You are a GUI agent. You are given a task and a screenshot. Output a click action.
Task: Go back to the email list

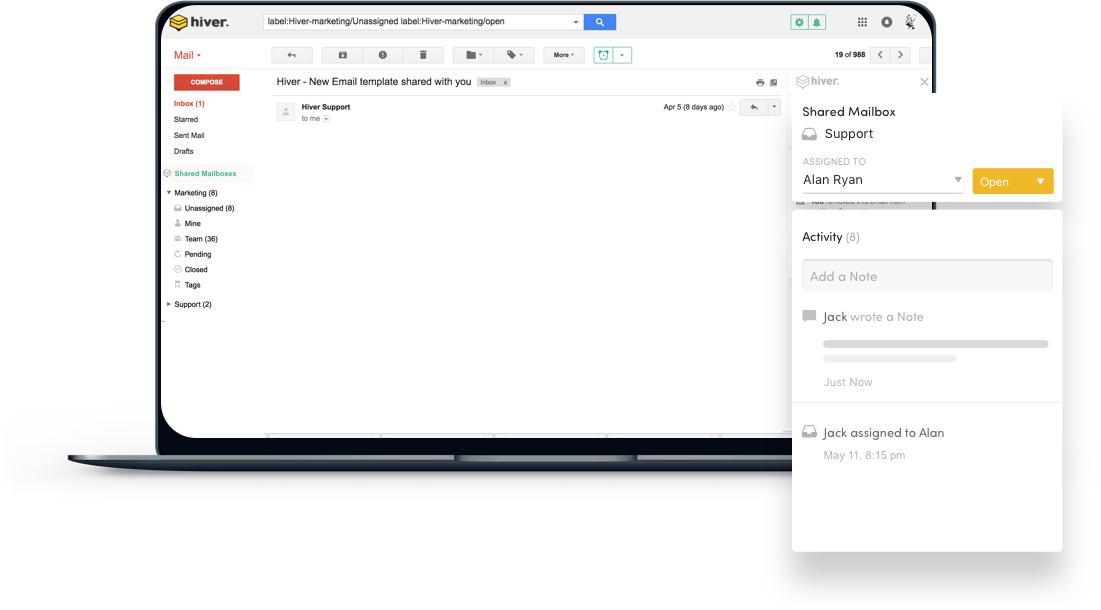pyautogui.click(x=292, y=55)
